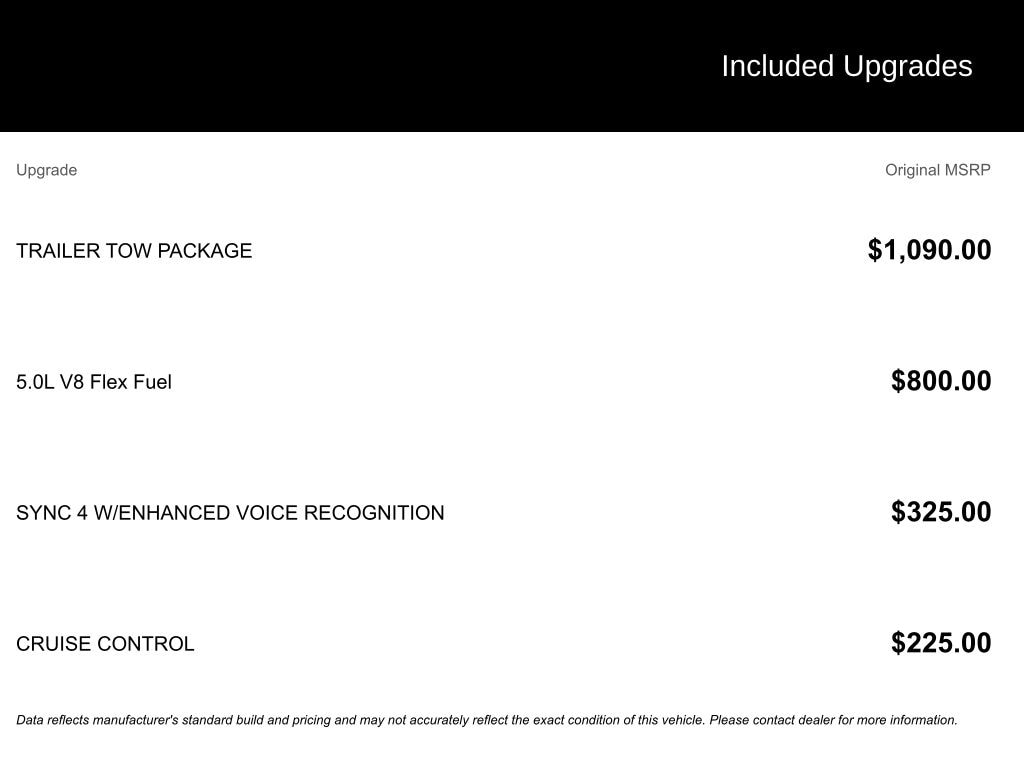Click the $800.00 MSRP value
The image size is (1024, 768).
[x=941, y=381]
